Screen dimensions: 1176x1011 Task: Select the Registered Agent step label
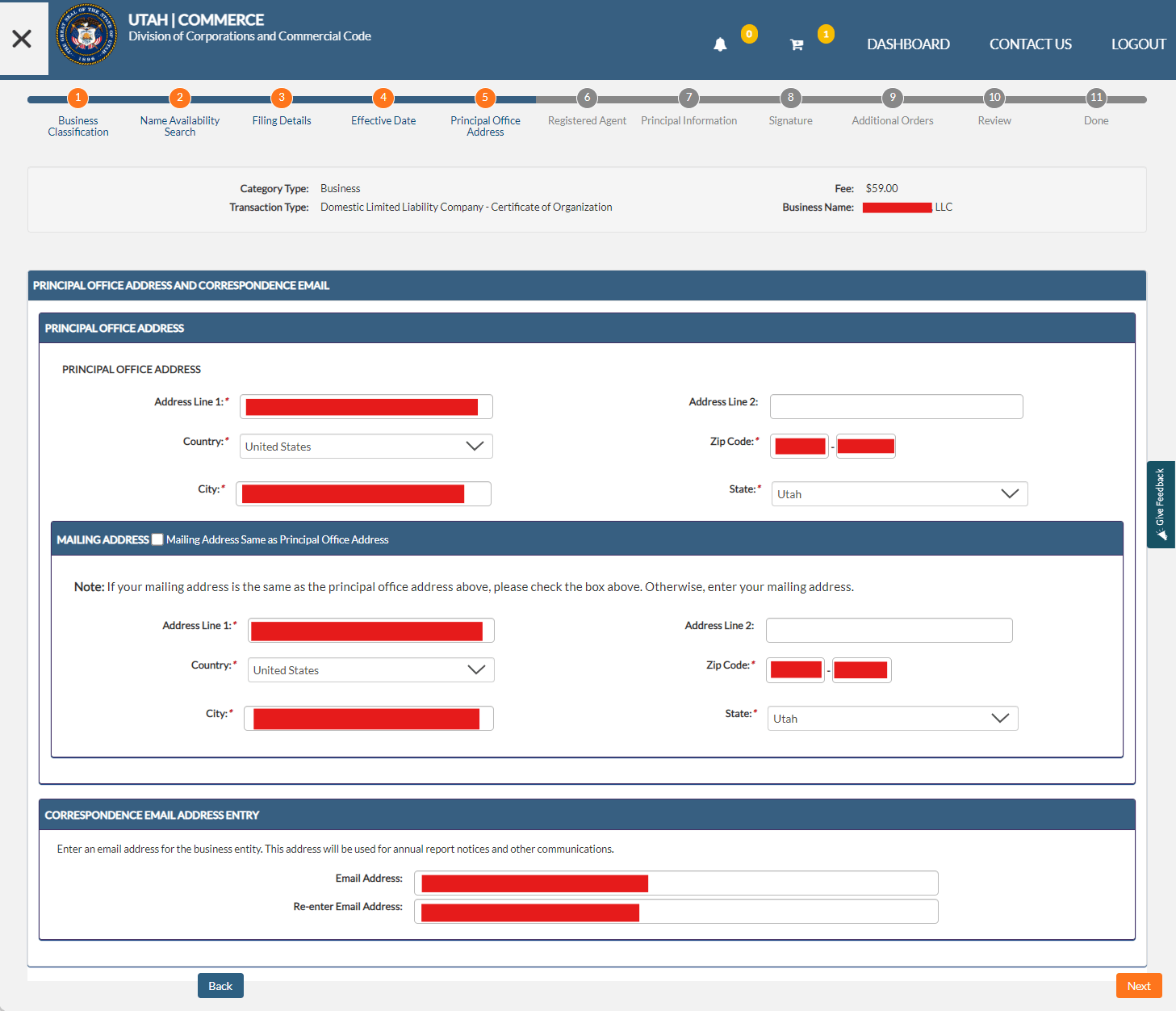pyautogui.click(x=587, y=120)
